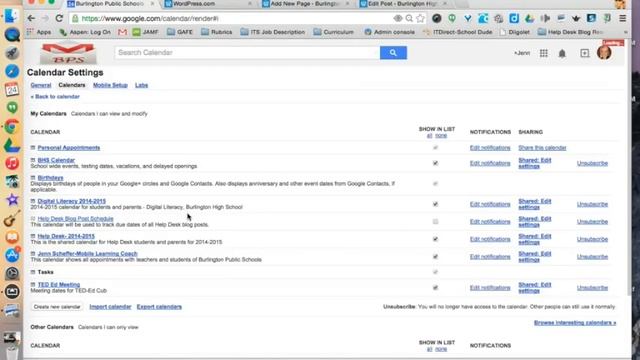Open the Rubrics bookmarks folder
This screenshot has width=640, height=360.
[x=217, y=32]
